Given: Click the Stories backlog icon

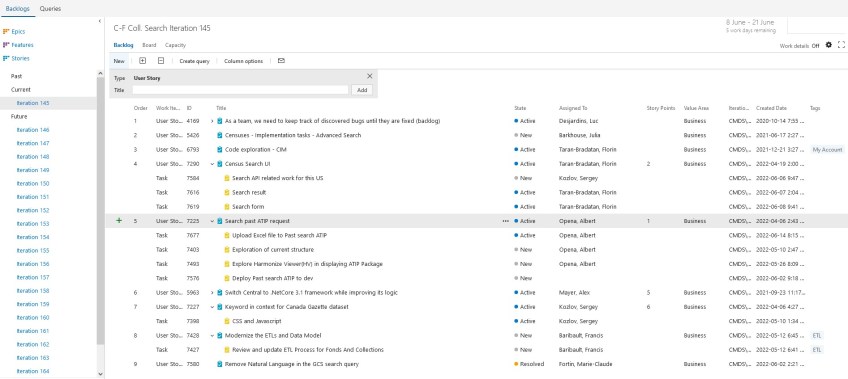Looking at the screenshot, I should [6, 58].
